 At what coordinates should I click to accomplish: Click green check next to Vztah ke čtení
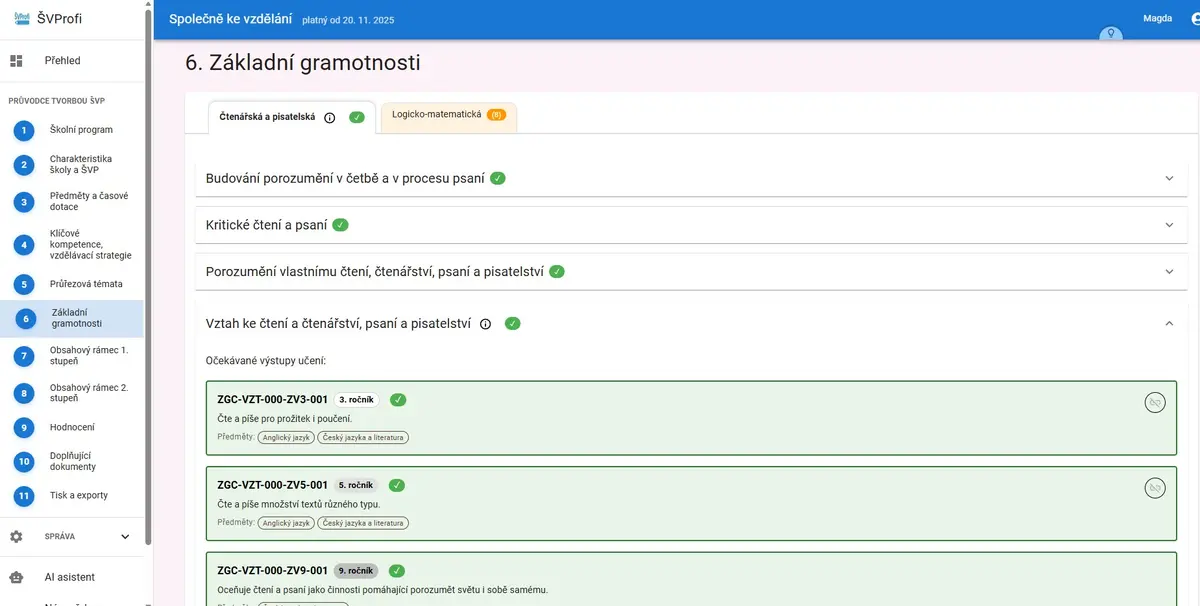(x=513, y=324)
